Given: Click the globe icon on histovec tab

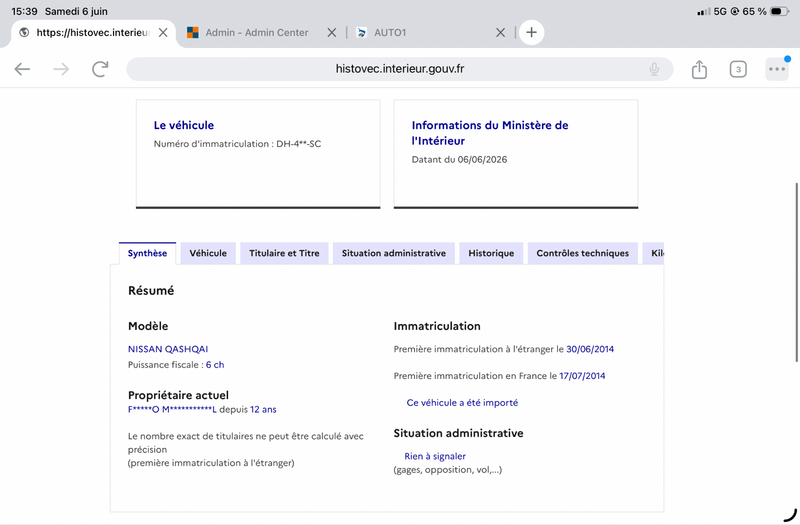Looking at the screenshot, I should click(23, 33).
